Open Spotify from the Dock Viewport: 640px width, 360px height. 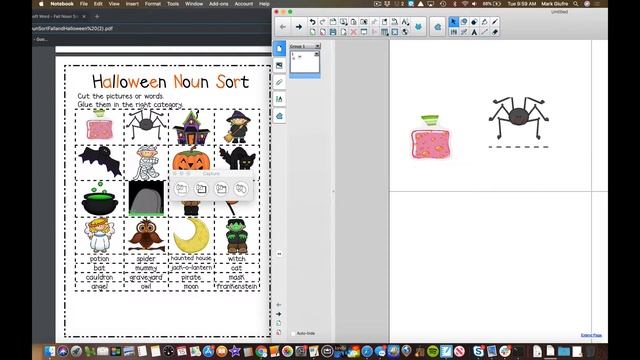pos(433,351)
